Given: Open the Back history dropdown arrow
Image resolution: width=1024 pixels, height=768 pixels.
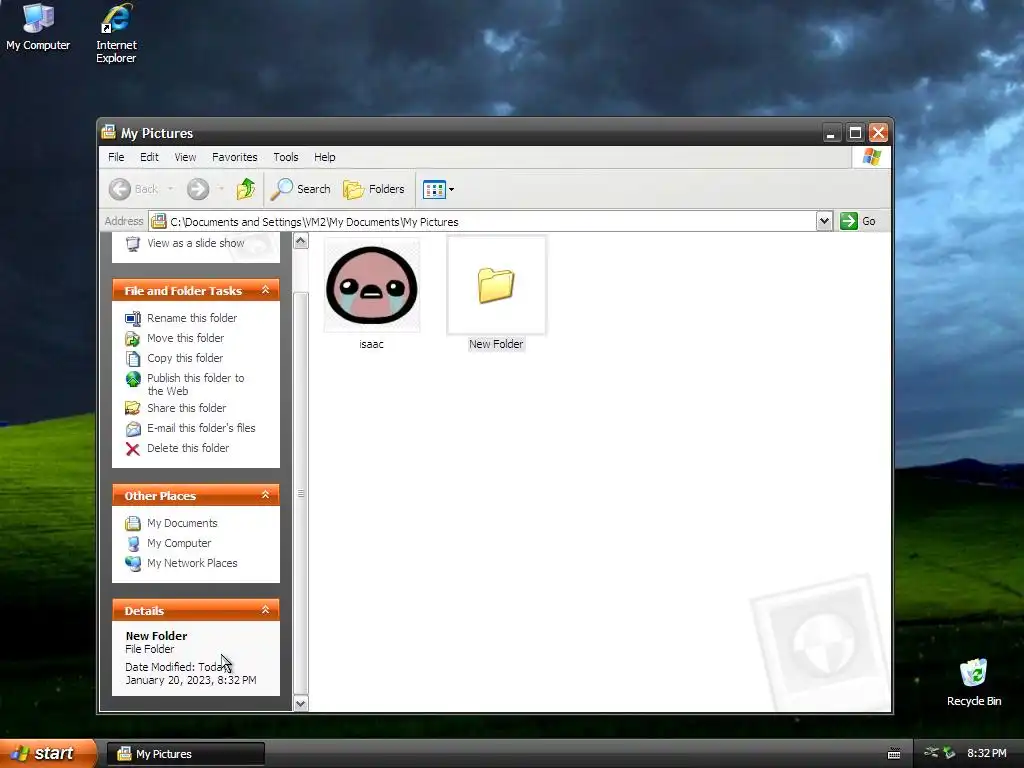Looking at the screenshot, I should (171, 189).
